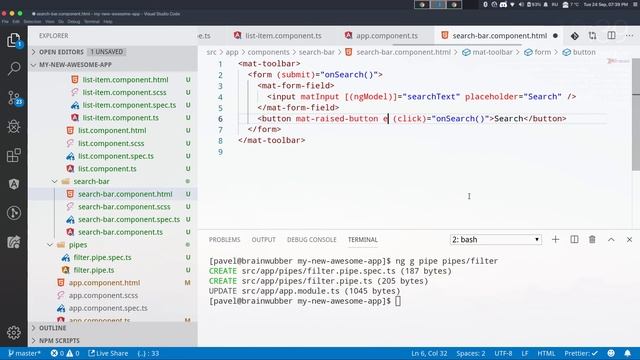Split the editor to the right
This screenshot has width=640, height=360.
tap(611, 36)
